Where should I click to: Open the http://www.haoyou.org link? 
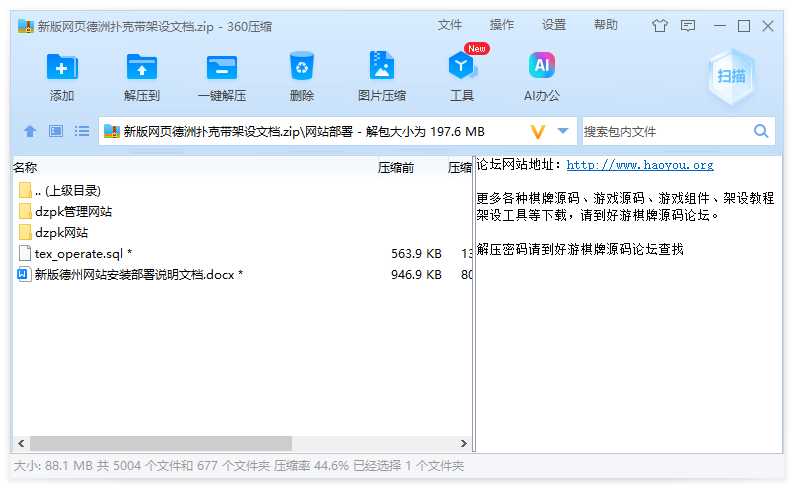point(640,165)
